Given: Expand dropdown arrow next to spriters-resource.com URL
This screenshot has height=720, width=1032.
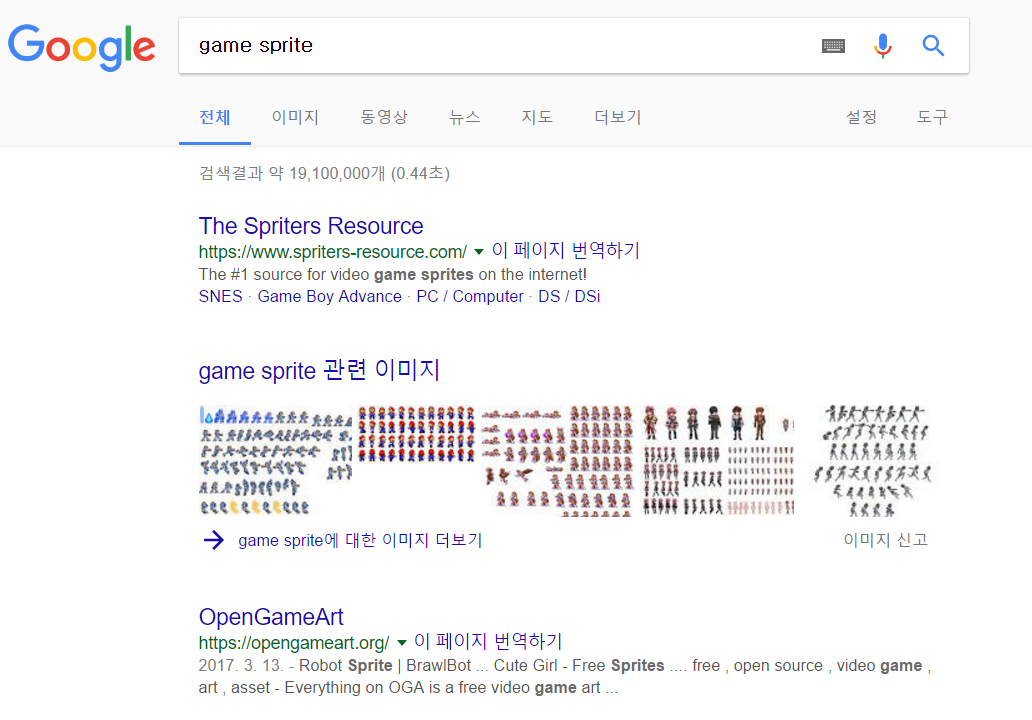Looking at the screenshot, I should pos(479,252).
